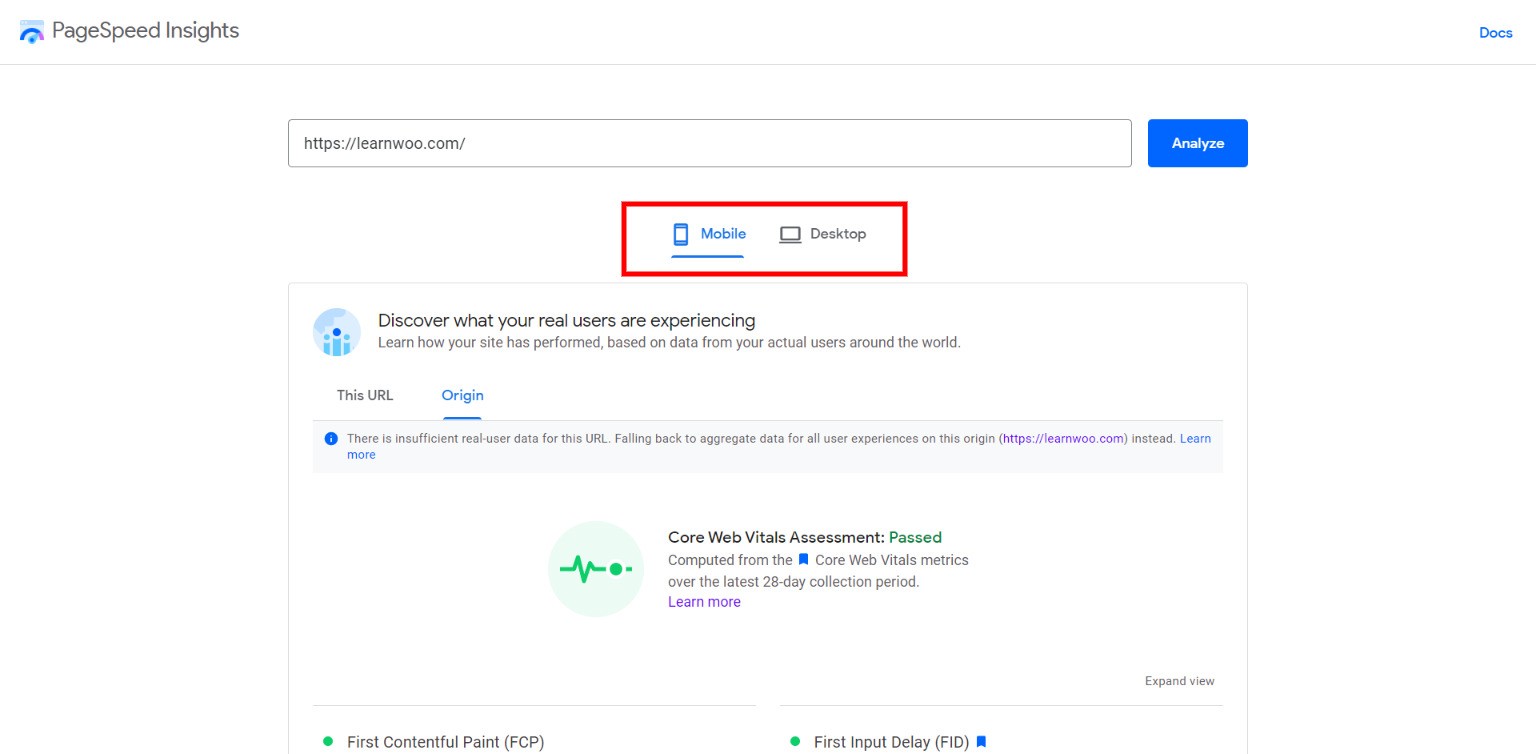Click the blue info icon in the notice
The width and height of the screenshot is (1536, 754).
click(x=331, y=439)
